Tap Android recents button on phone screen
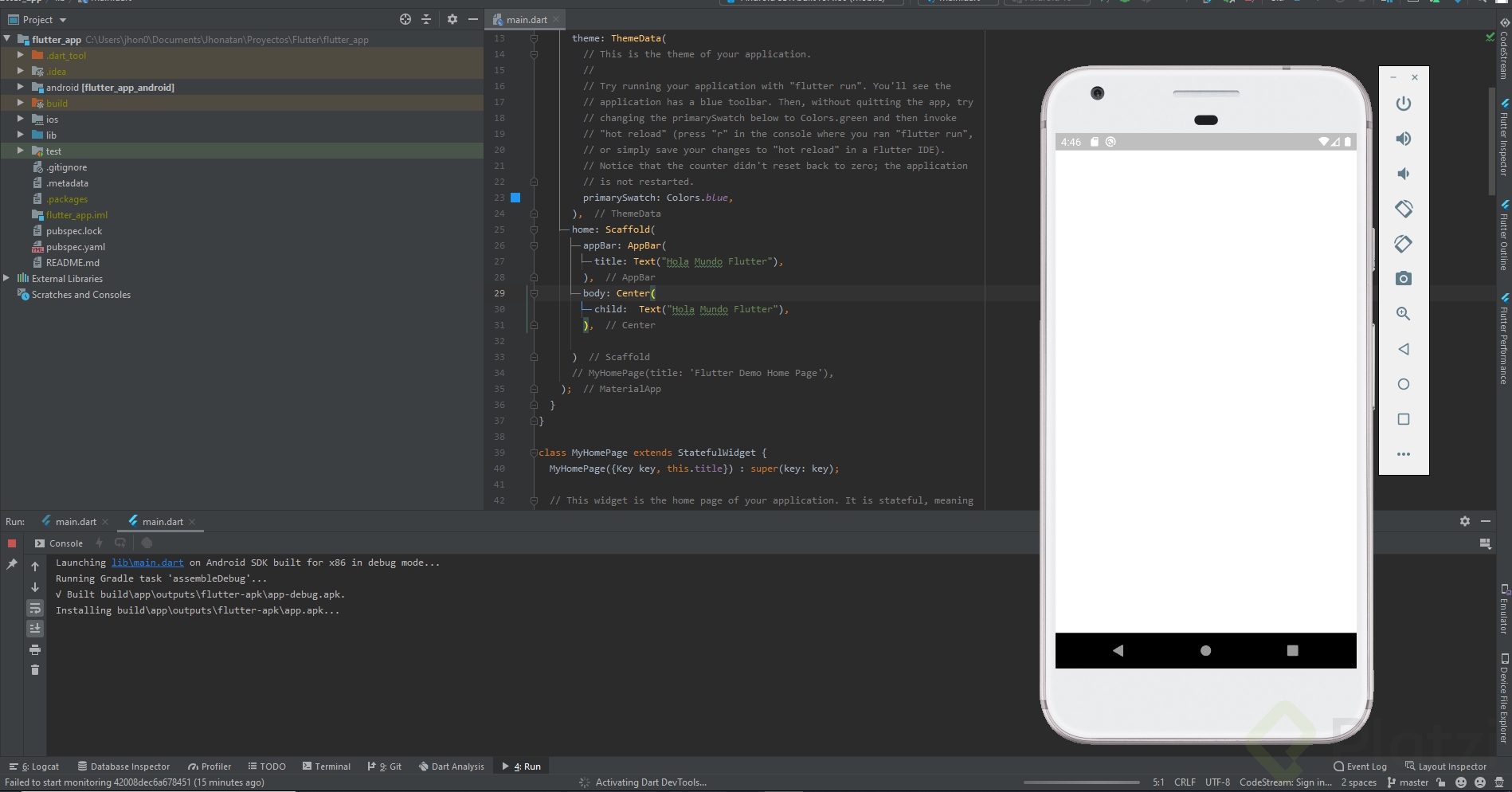 [x=1293, y=651]
